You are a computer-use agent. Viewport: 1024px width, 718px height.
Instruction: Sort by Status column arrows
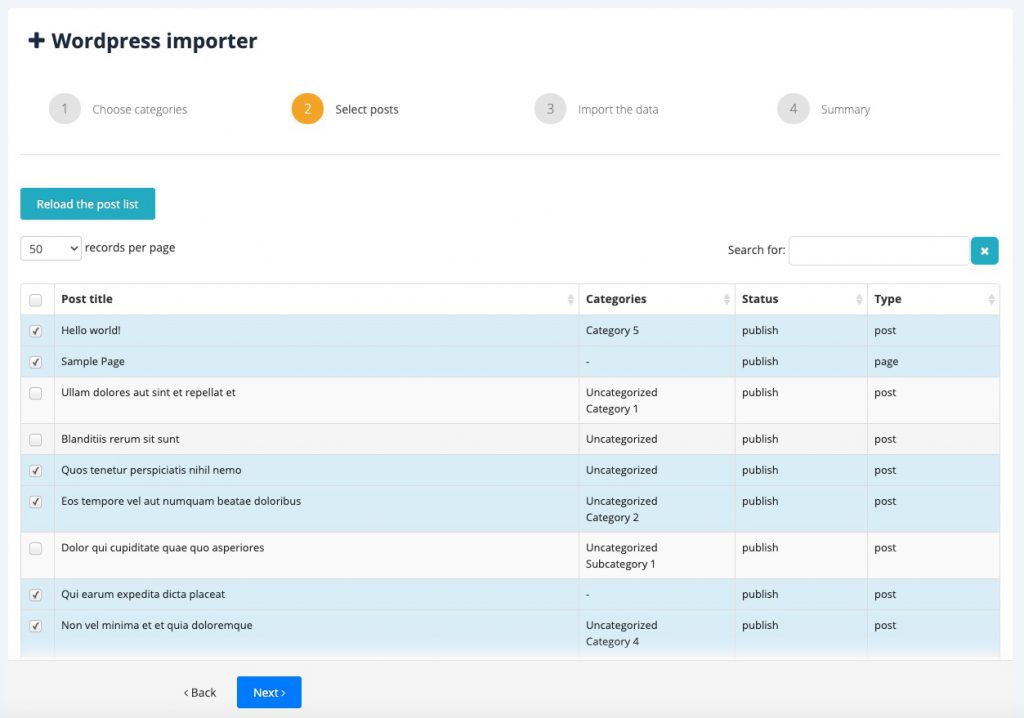pyautogui.click(x=859, y=299)
